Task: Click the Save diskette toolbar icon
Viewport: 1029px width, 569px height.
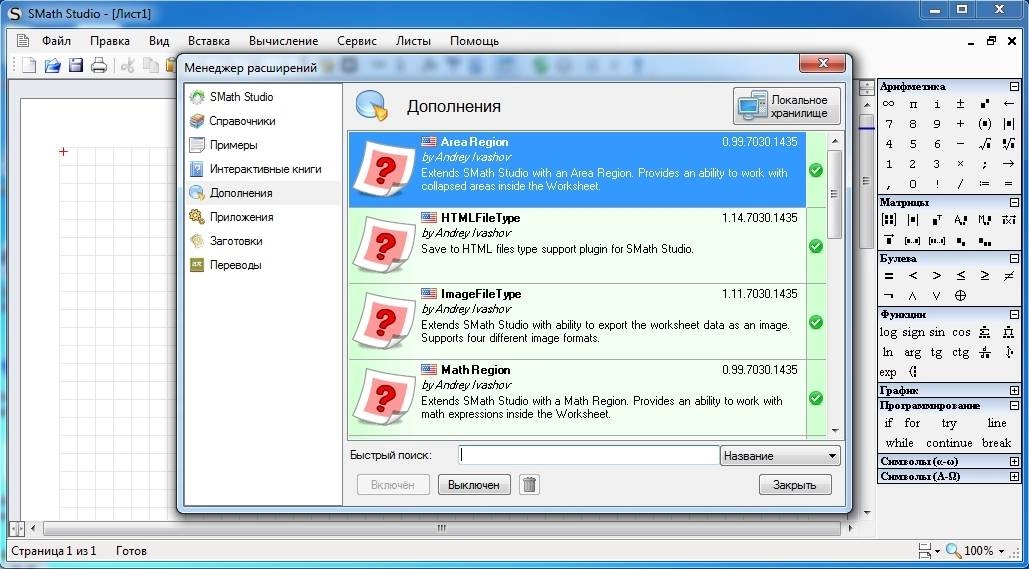Action: click(76, 65)
